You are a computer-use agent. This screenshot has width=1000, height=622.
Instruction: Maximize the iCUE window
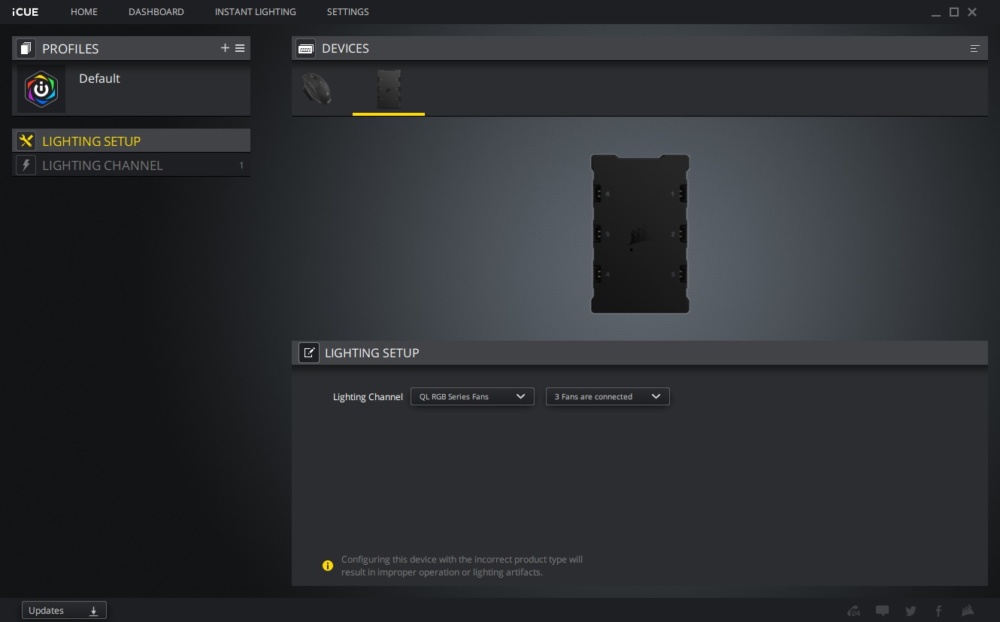coord(954,12)
